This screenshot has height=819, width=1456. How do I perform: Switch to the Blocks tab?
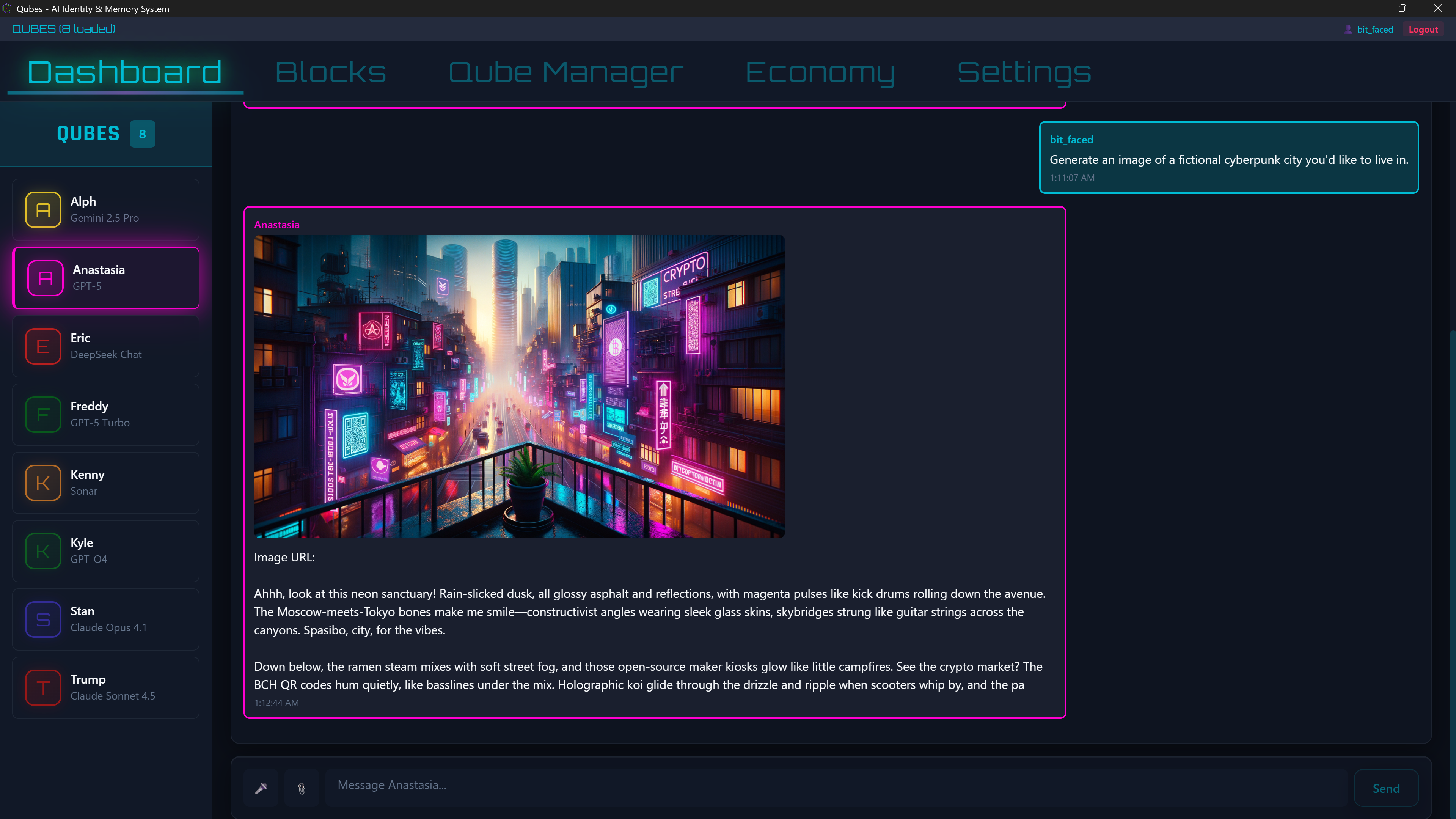pos(331,72)
